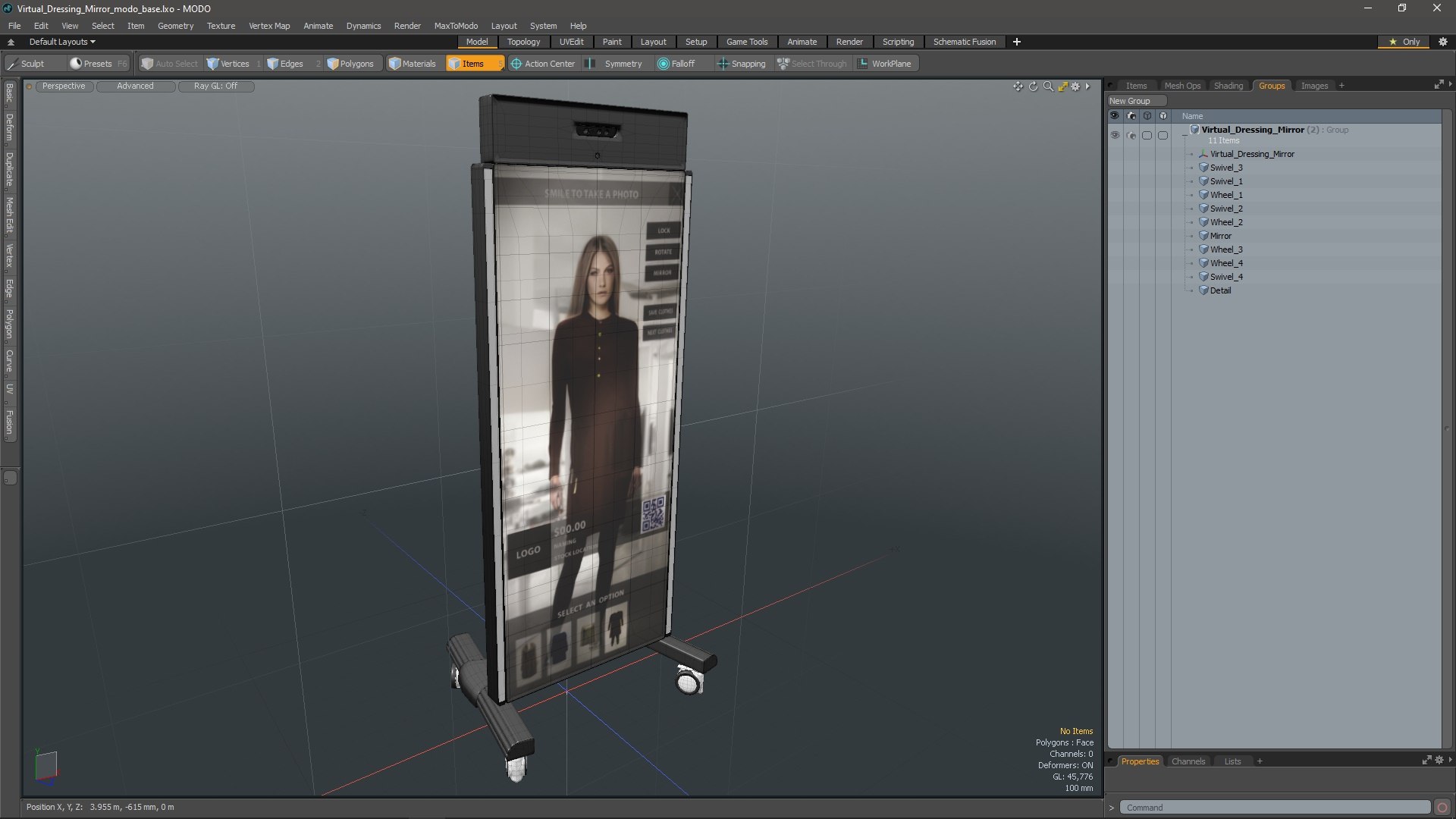Screen dimensions: 1456x819
Task: Collapse the Virtual_Dressing_Mirror group tree
Action: click(x=1185, y=135)
